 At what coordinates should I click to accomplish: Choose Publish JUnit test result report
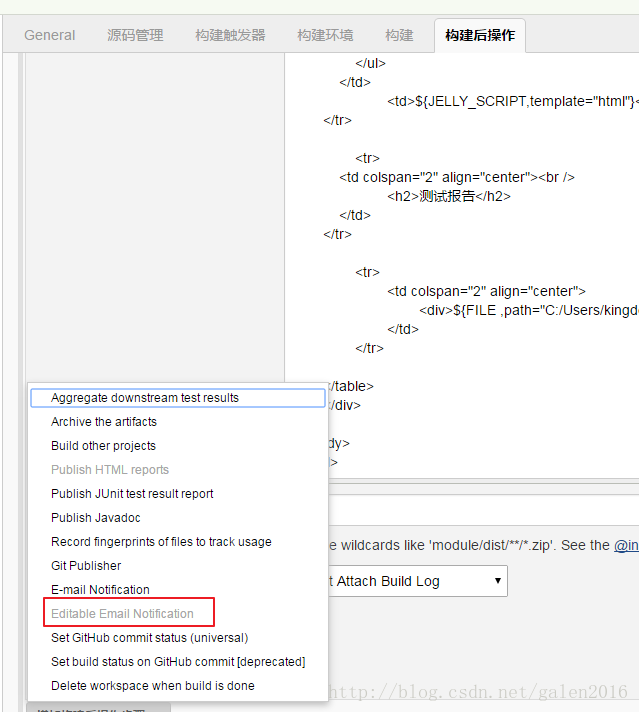(x=178, y=494)
